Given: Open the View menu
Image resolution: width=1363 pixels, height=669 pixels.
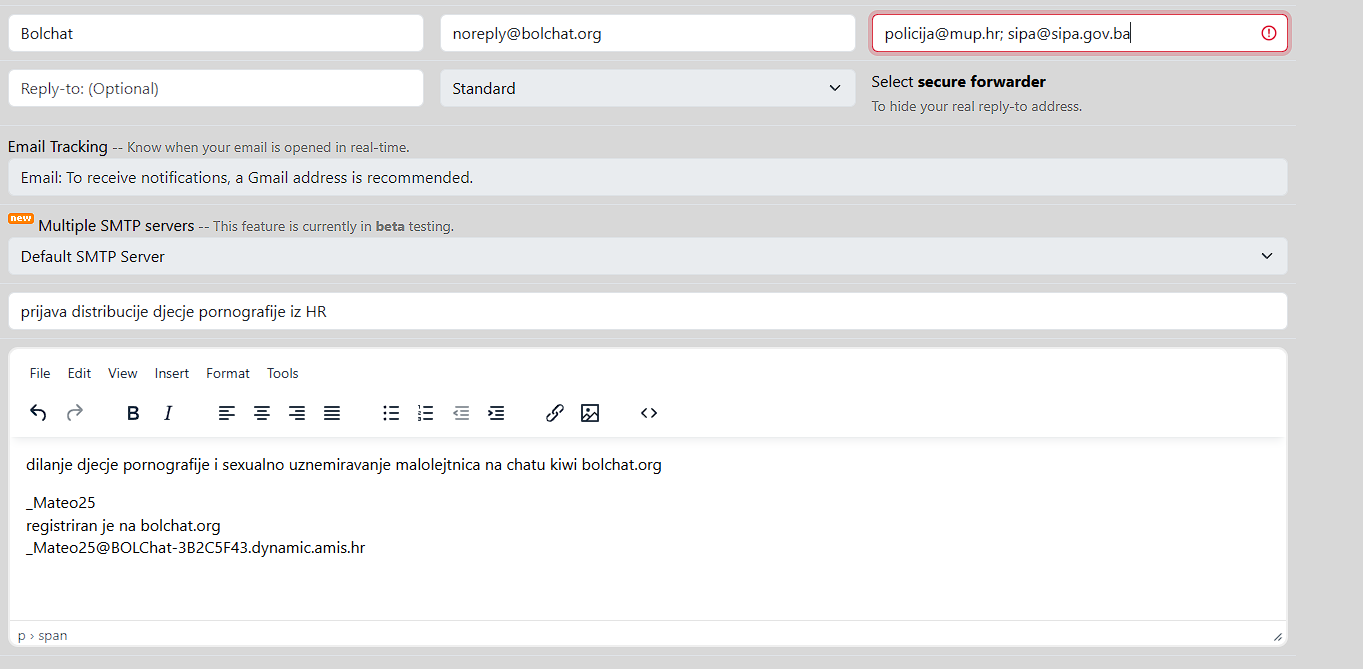Looking at the screenshot, I should [123, 373].
